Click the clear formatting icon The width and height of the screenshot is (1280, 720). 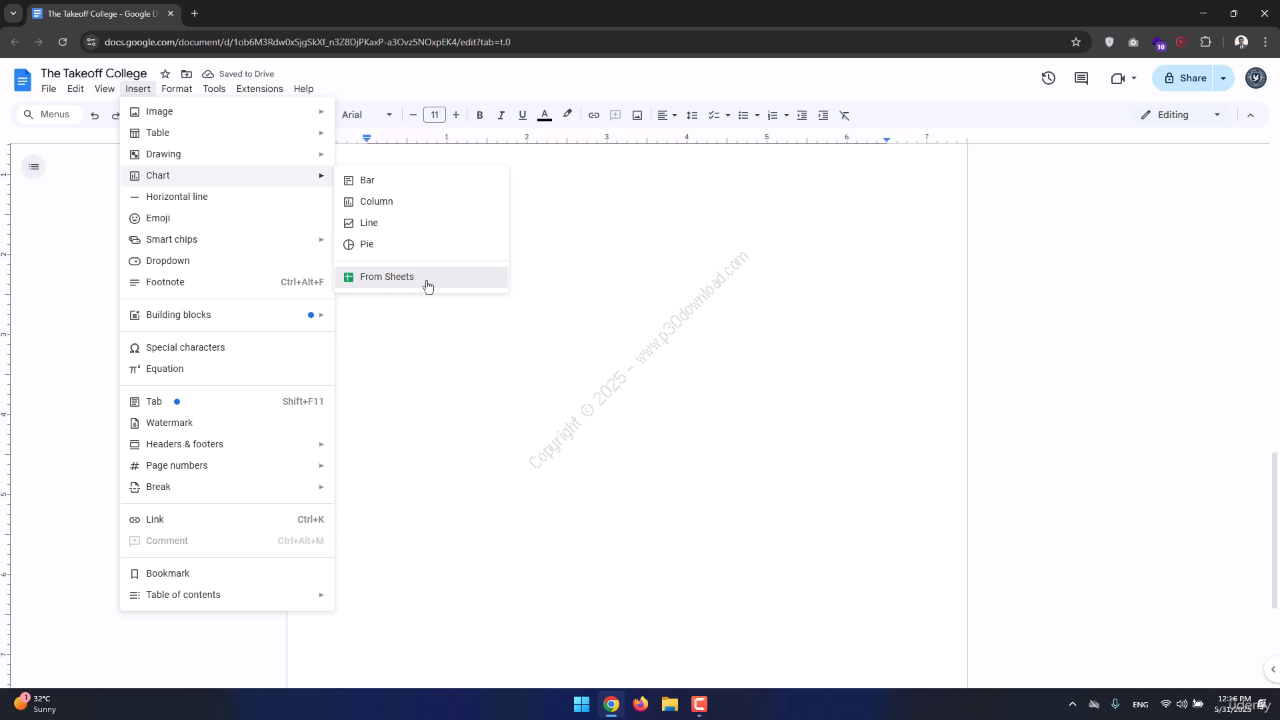[845, 115]
